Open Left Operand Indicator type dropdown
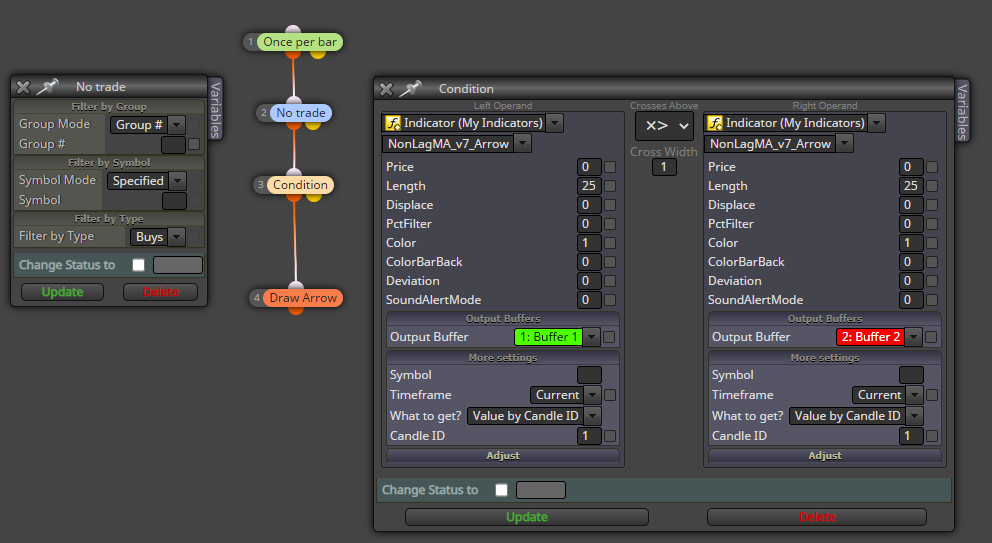Image resolution: width=992 pixels, height=543 pixels. point(554,123)
